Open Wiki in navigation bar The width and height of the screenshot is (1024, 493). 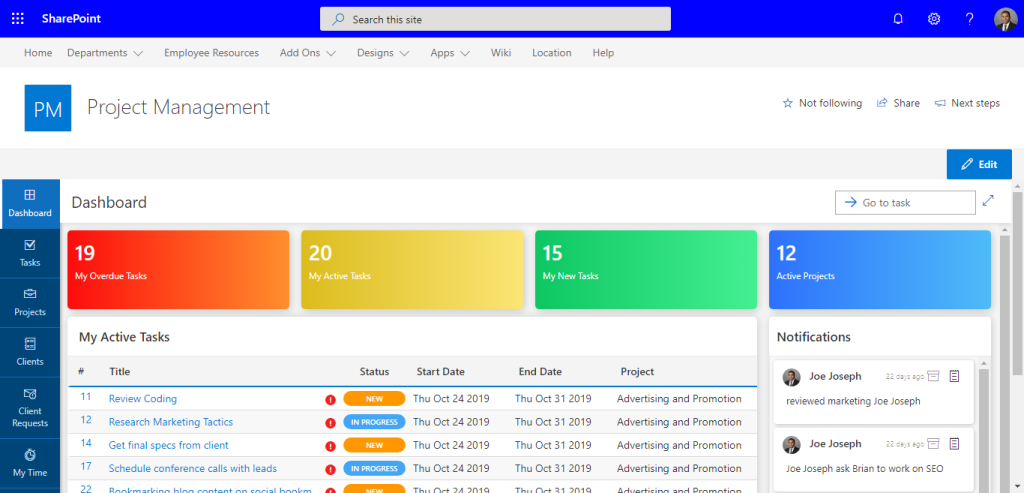point(501,53)
